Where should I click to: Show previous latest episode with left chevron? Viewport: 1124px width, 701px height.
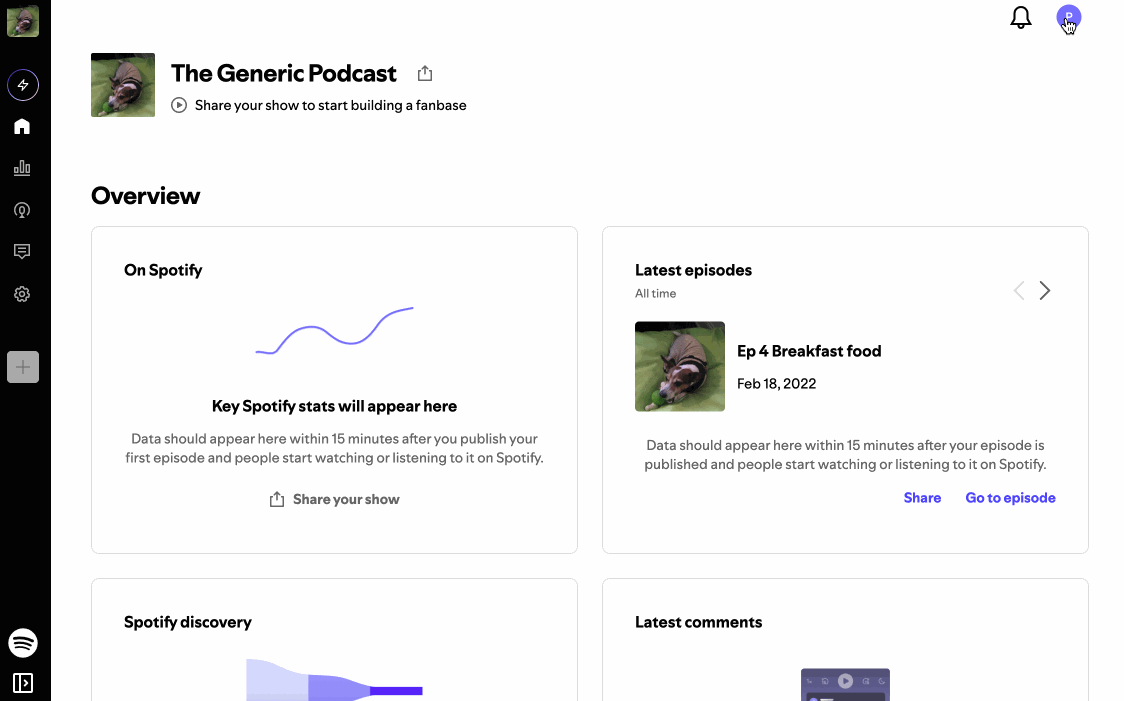tap(1019, 290)
